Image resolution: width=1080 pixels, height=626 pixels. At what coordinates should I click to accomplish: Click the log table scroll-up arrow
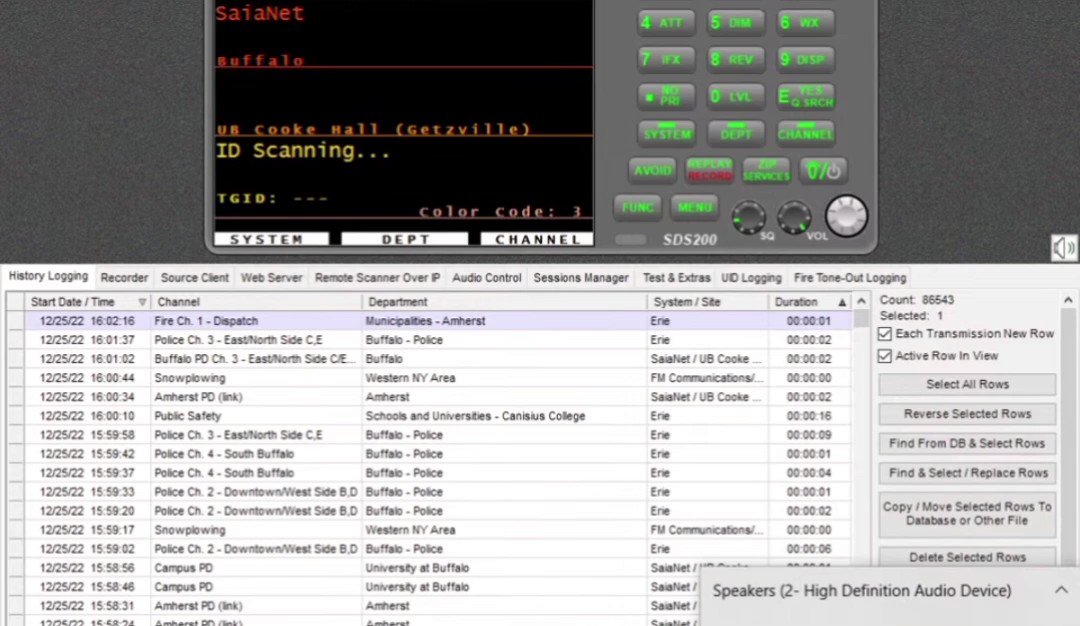tap(861, 301)
